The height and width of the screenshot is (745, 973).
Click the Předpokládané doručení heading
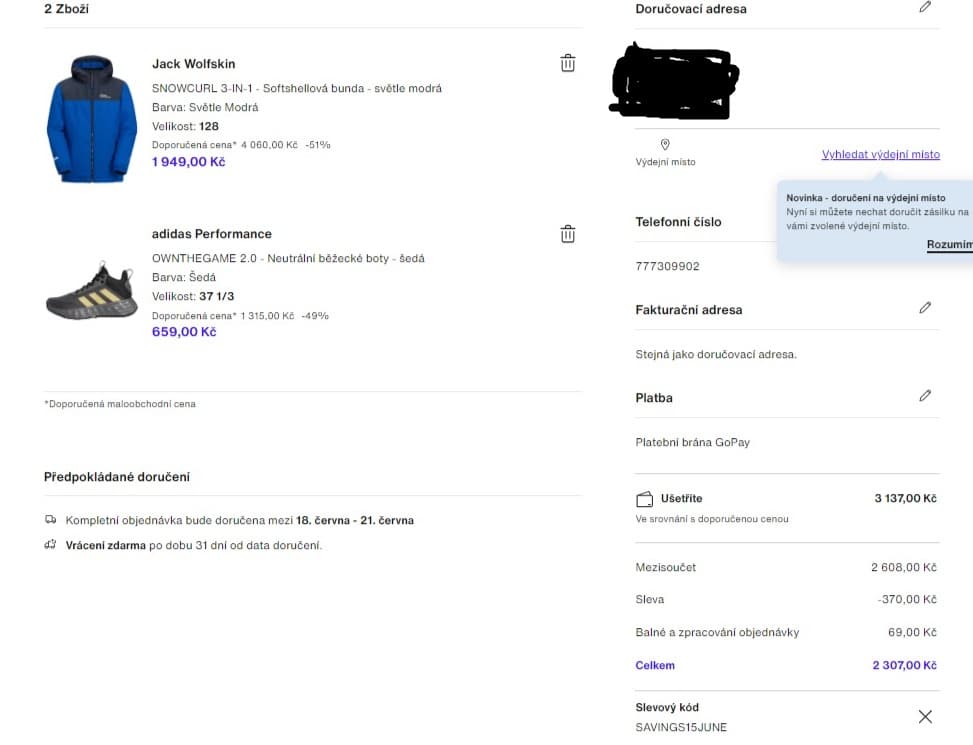117,477
